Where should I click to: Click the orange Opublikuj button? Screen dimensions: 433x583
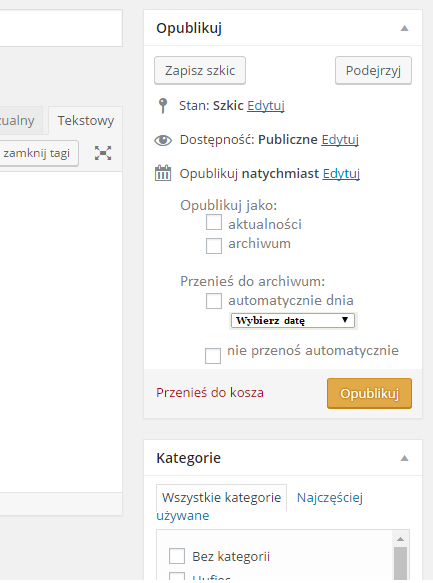point(369,393)
